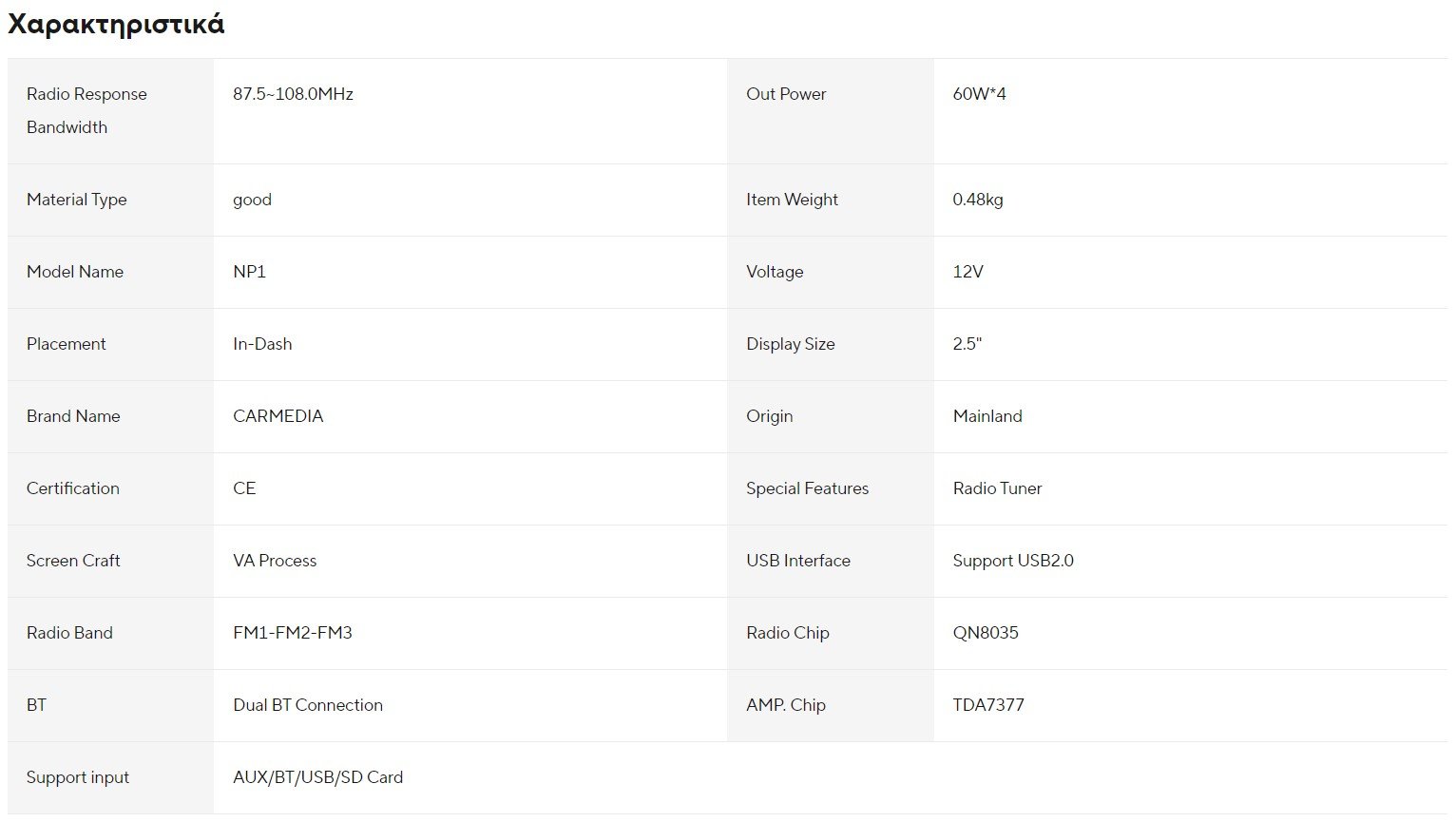
Task: Select the Certification label cell
Action: [x=73, y=488]
